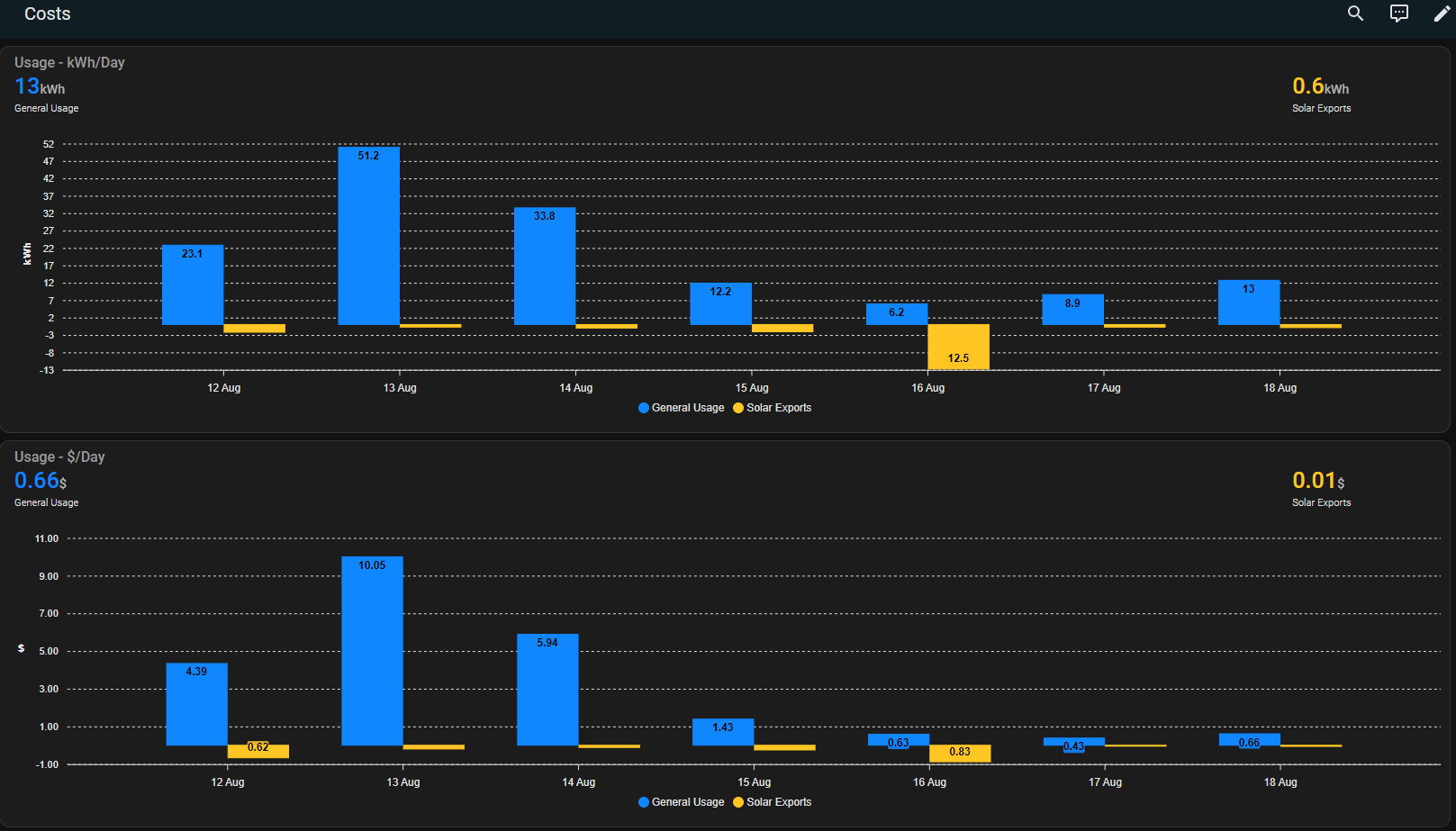Select the 6.2 kWh bar for 16 Aug
This screenshot has width=1456, height=831.
click(897, 314)
